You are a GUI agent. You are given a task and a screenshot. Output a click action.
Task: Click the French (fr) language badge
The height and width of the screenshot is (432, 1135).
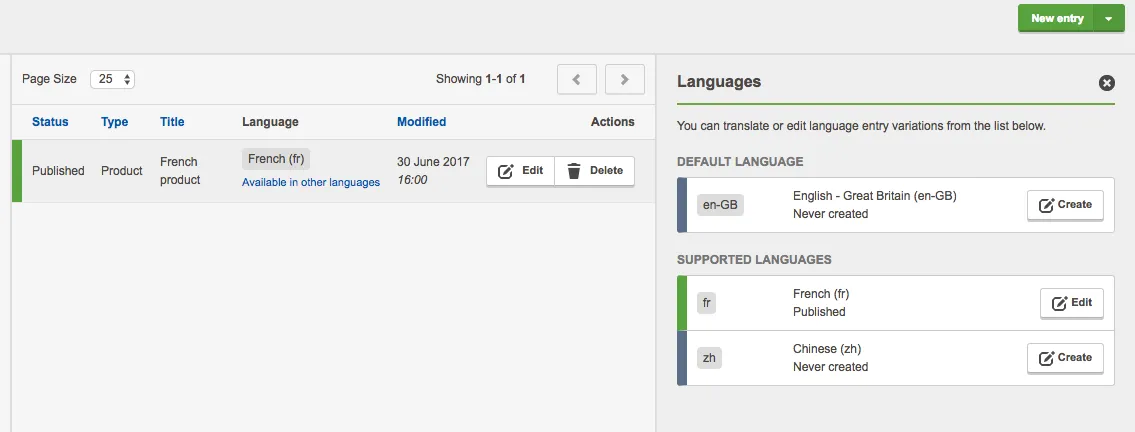[276, 159]
